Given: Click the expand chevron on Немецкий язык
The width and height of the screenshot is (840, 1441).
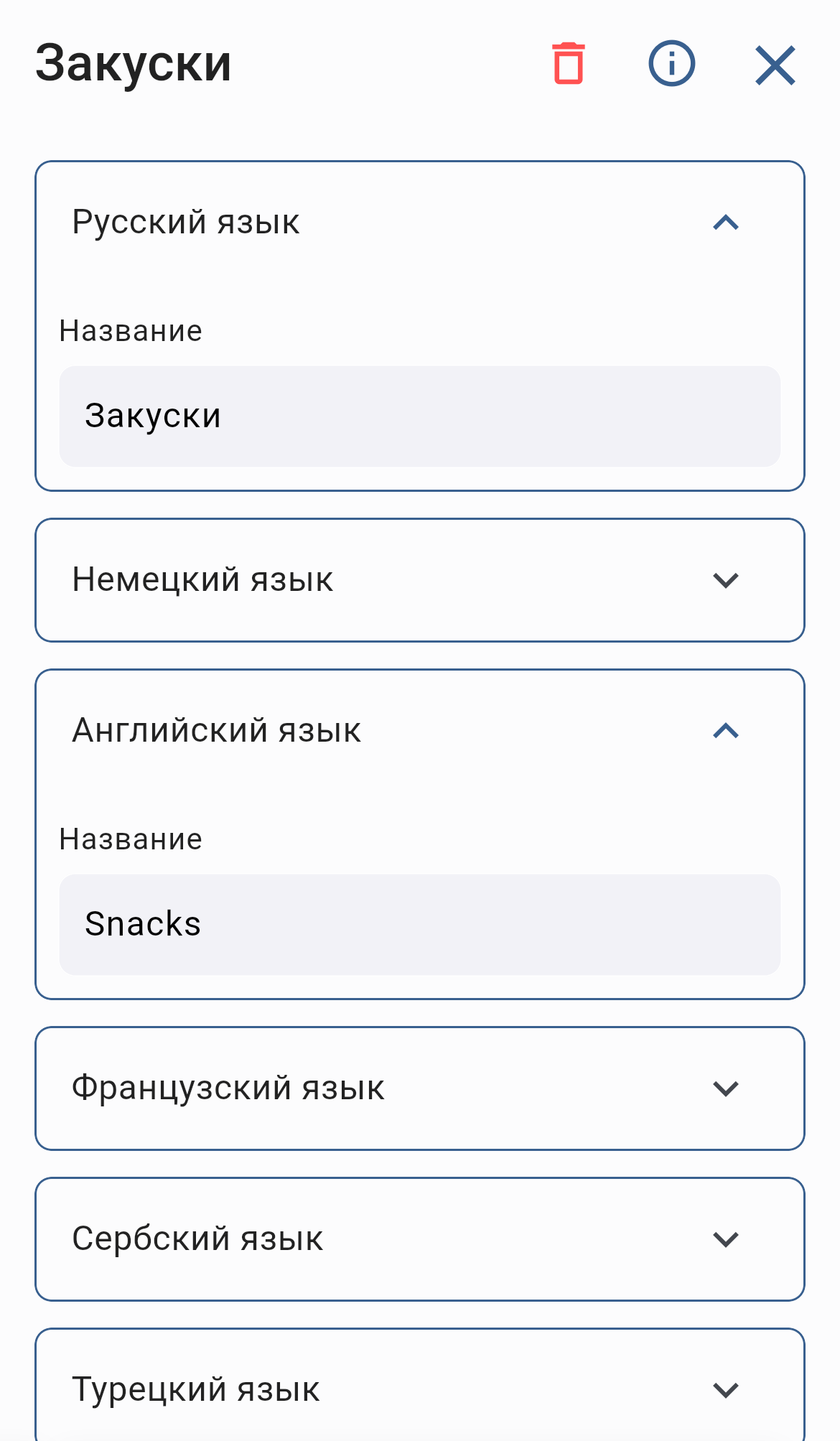Looking at the screenshot, I should click(727, 579).
